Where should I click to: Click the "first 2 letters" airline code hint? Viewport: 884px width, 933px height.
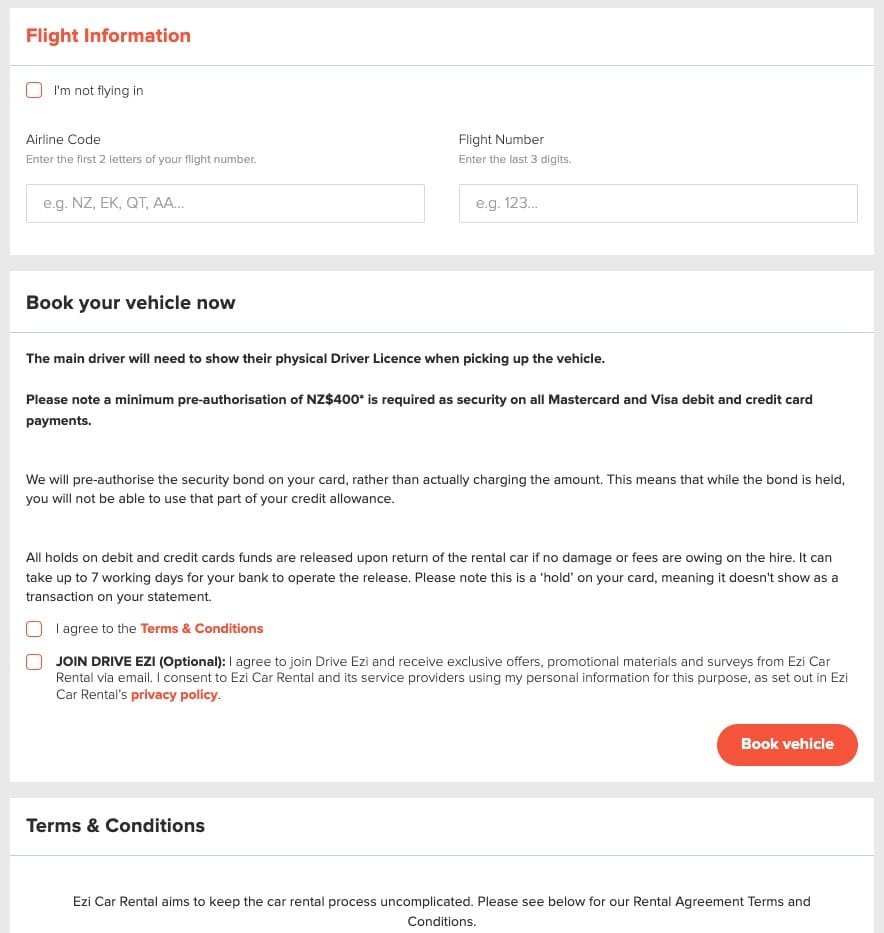pos(141,160)
